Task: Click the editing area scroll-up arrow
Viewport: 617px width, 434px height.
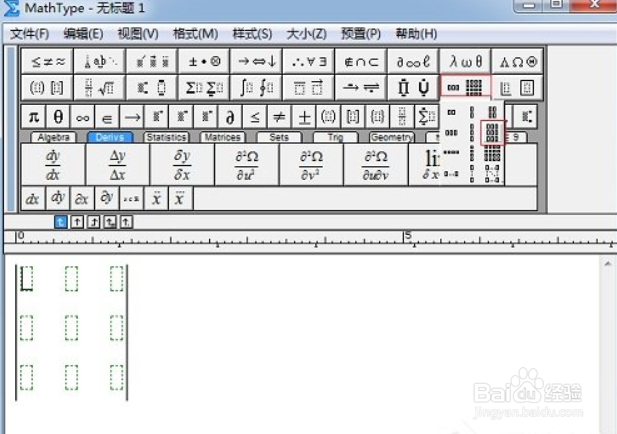Action: [x=607, y=264]
